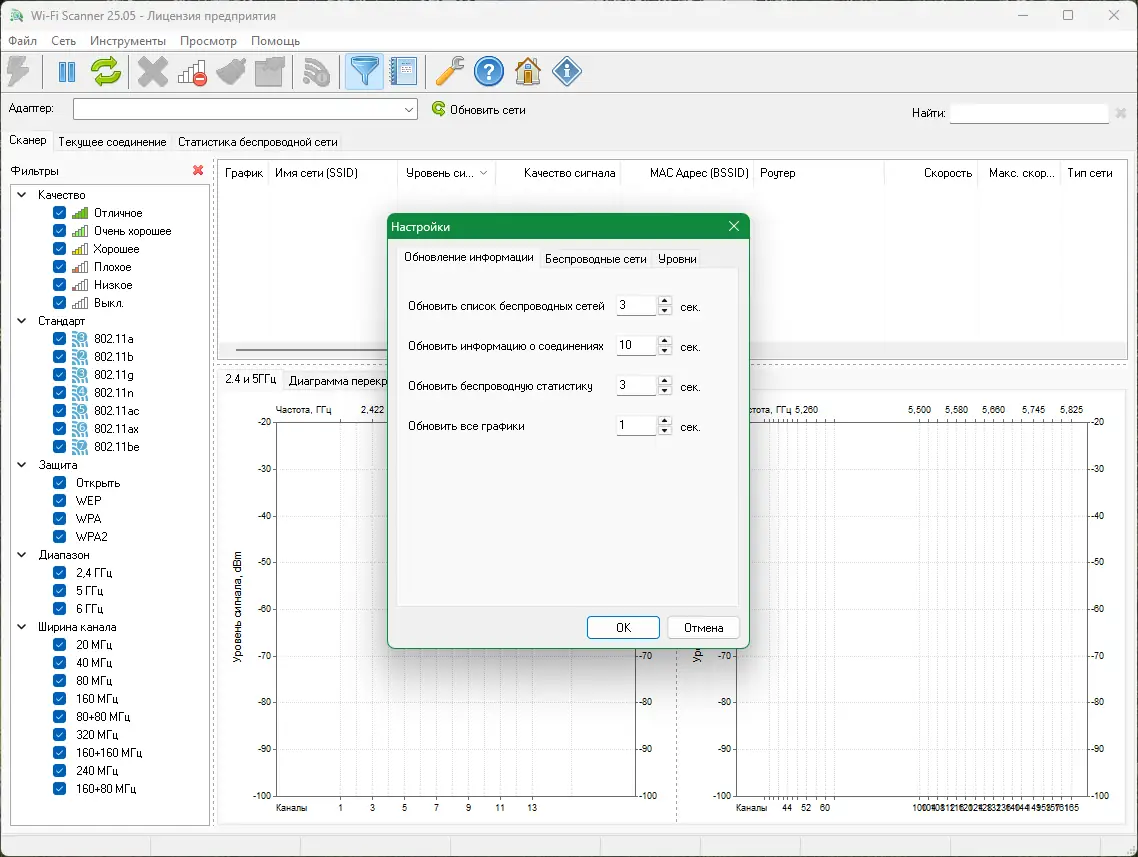Click the Pause scanning toolbar icon
Viewport: 1138px width, 857px height.
tap(67, 71)
